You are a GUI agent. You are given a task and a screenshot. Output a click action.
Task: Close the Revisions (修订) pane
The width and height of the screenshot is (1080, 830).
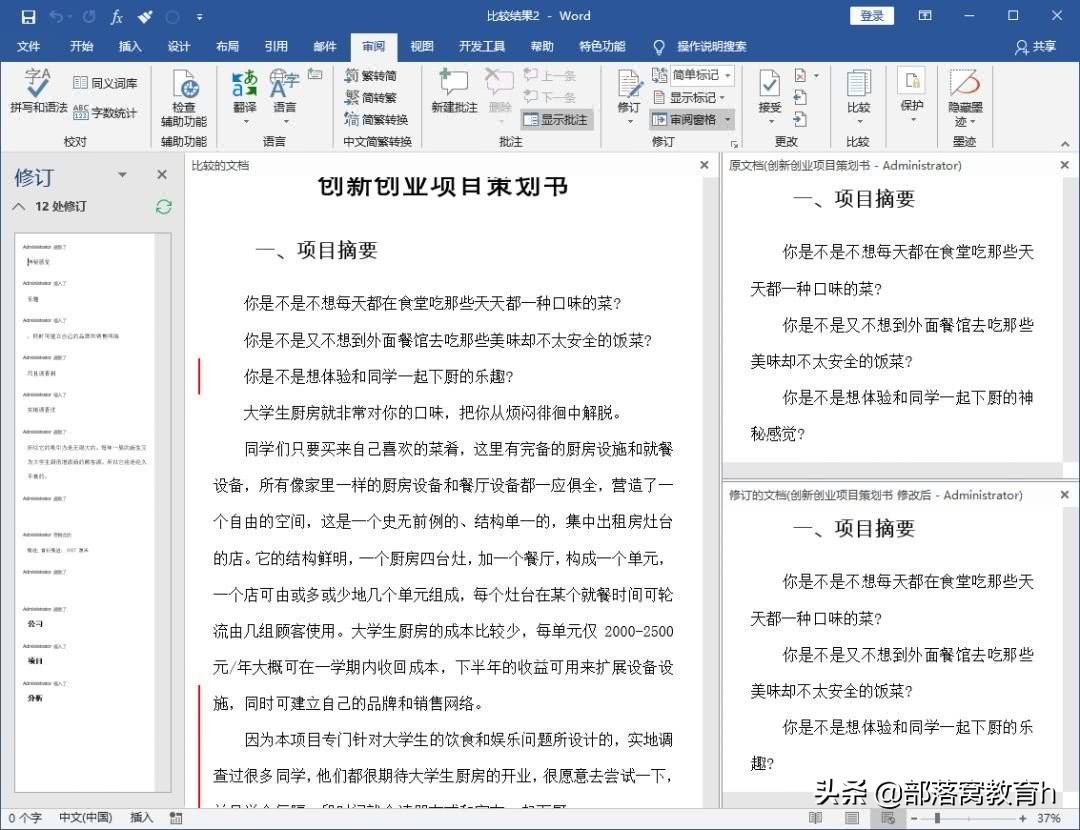pyautogui.click(x=162, y=175)
